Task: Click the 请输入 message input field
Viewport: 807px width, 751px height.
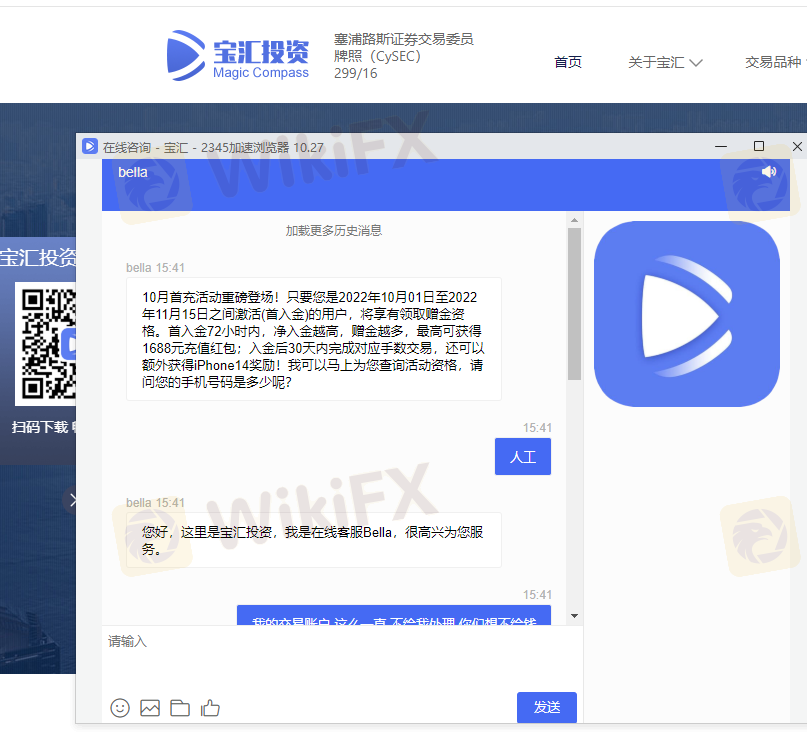Action: pos(342,658)
